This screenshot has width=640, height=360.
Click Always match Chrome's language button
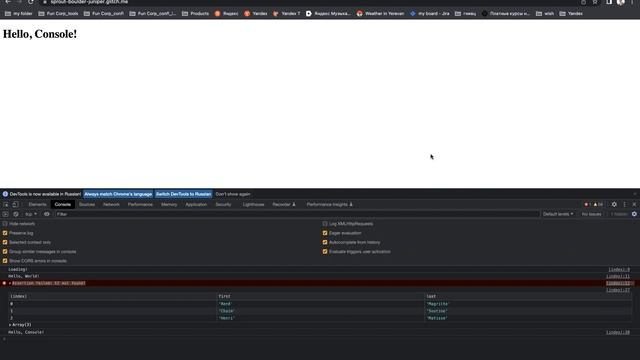tap(118, 194)
